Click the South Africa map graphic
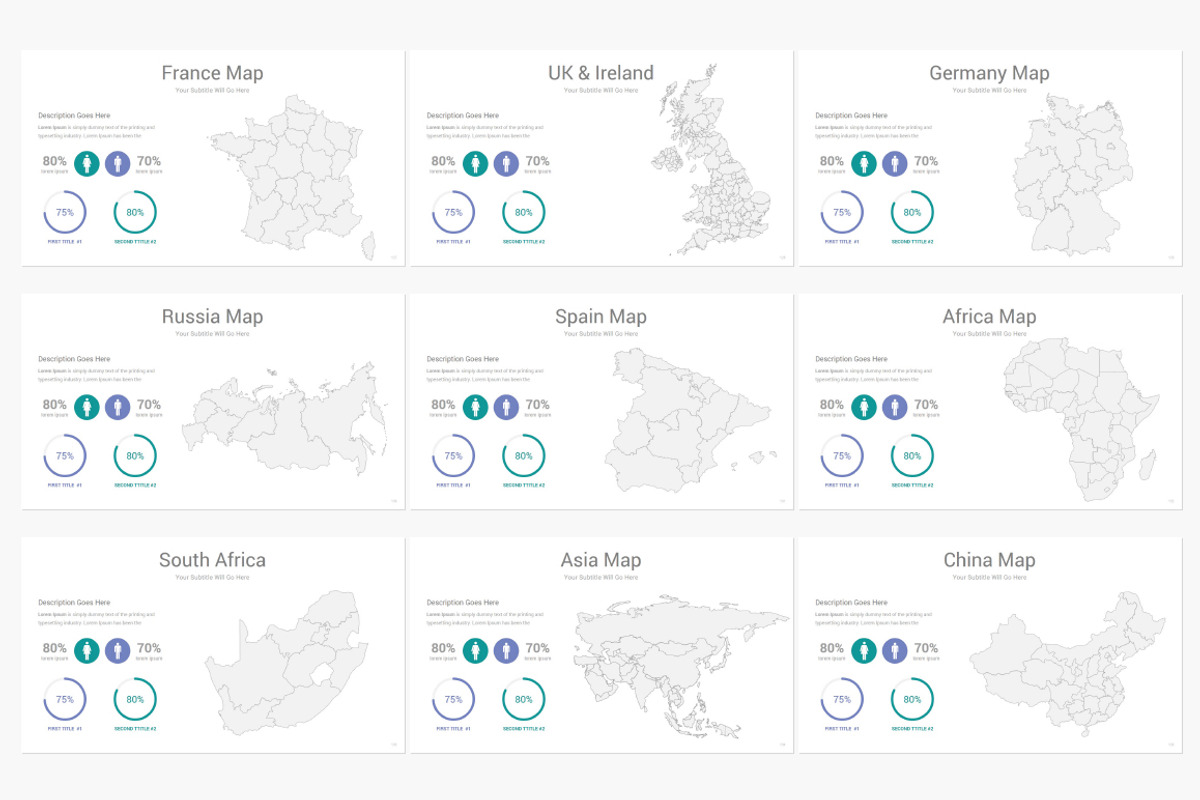 point(282,663)
